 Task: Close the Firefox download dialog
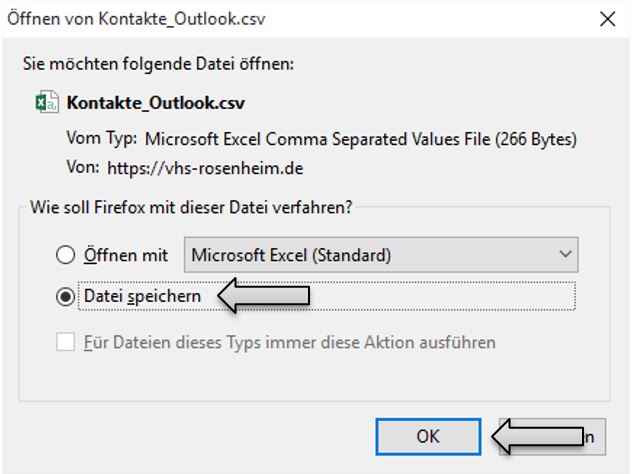coord(606,19)
